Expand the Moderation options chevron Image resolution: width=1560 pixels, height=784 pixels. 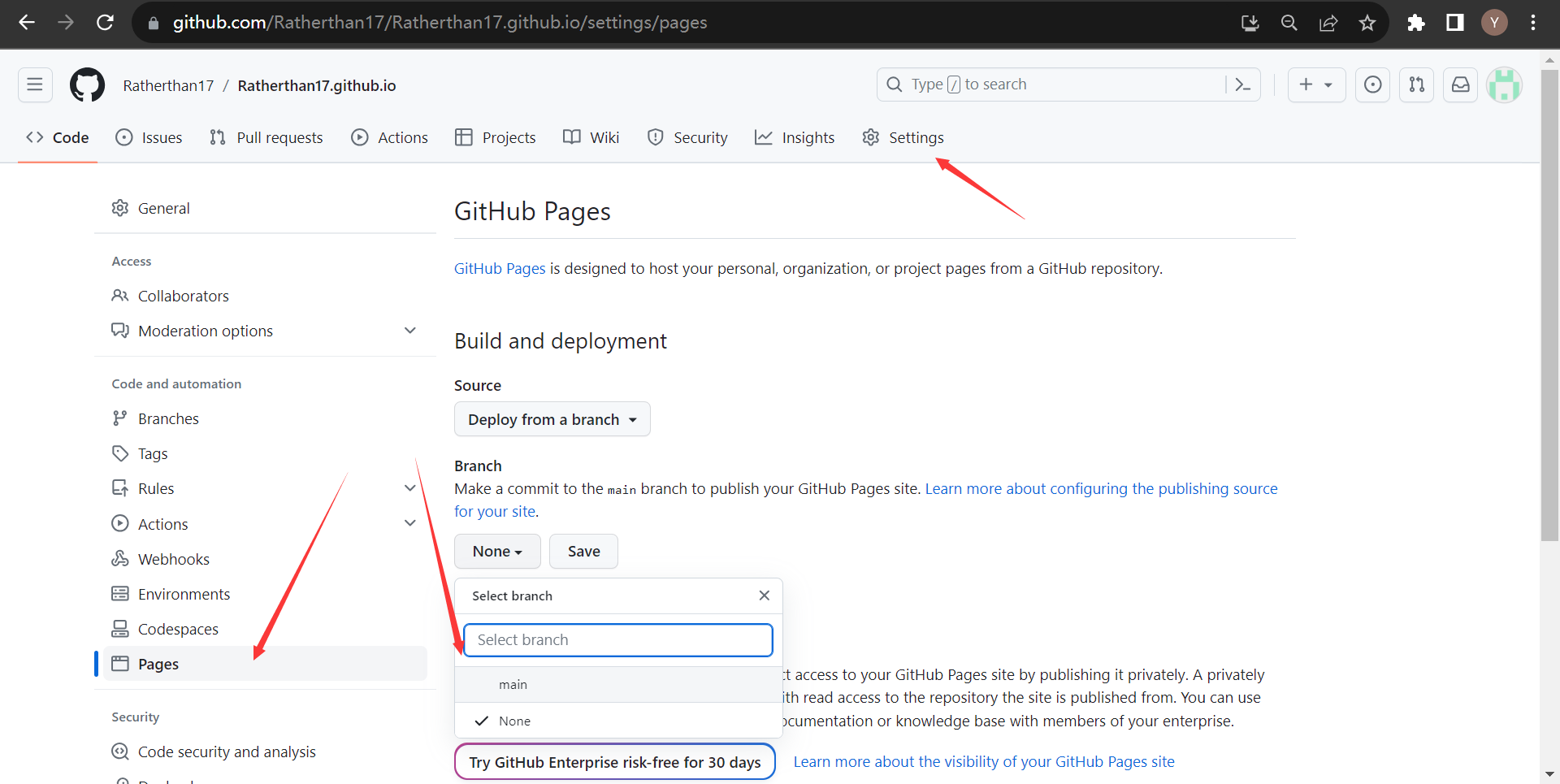pos(410,331)
